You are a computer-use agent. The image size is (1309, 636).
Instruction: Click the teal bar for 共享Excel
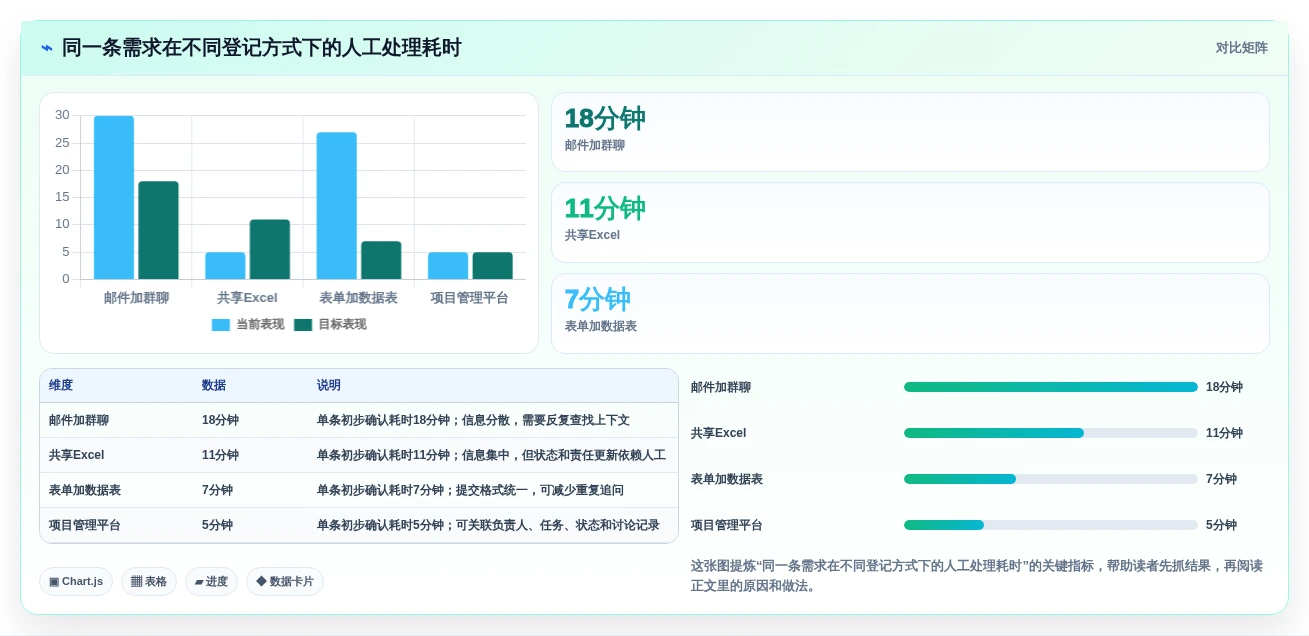[270, 249]
